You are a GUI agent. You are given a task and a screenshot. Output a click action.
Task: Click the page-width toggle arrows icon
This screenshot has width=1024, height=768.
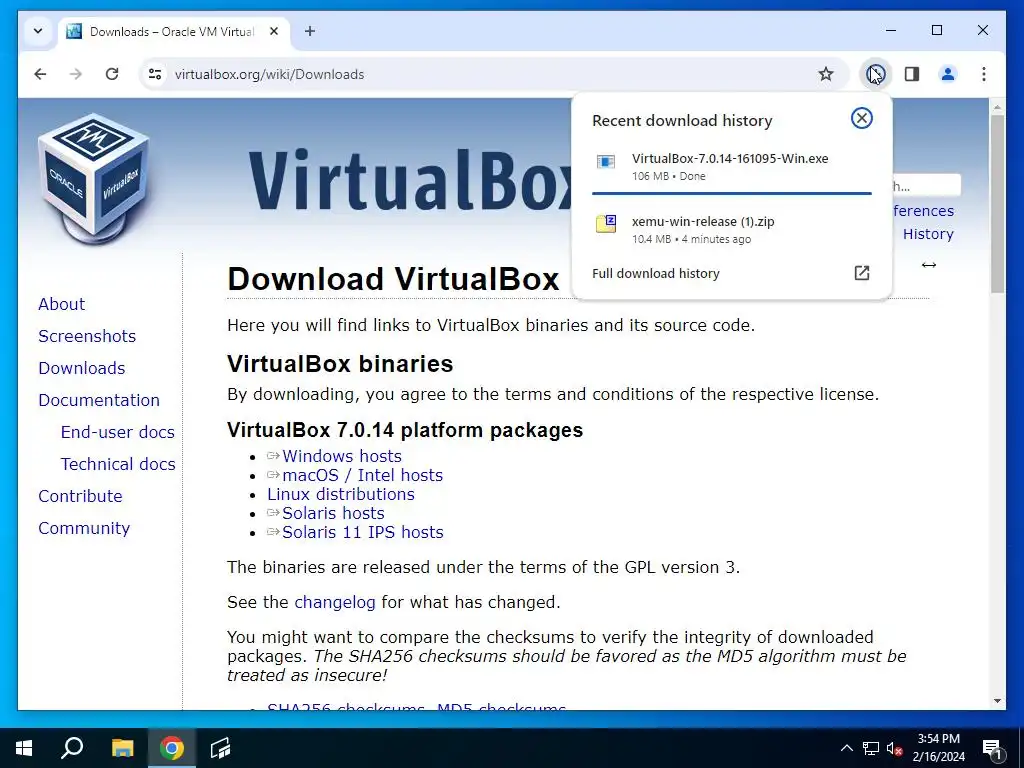[929, 264]
